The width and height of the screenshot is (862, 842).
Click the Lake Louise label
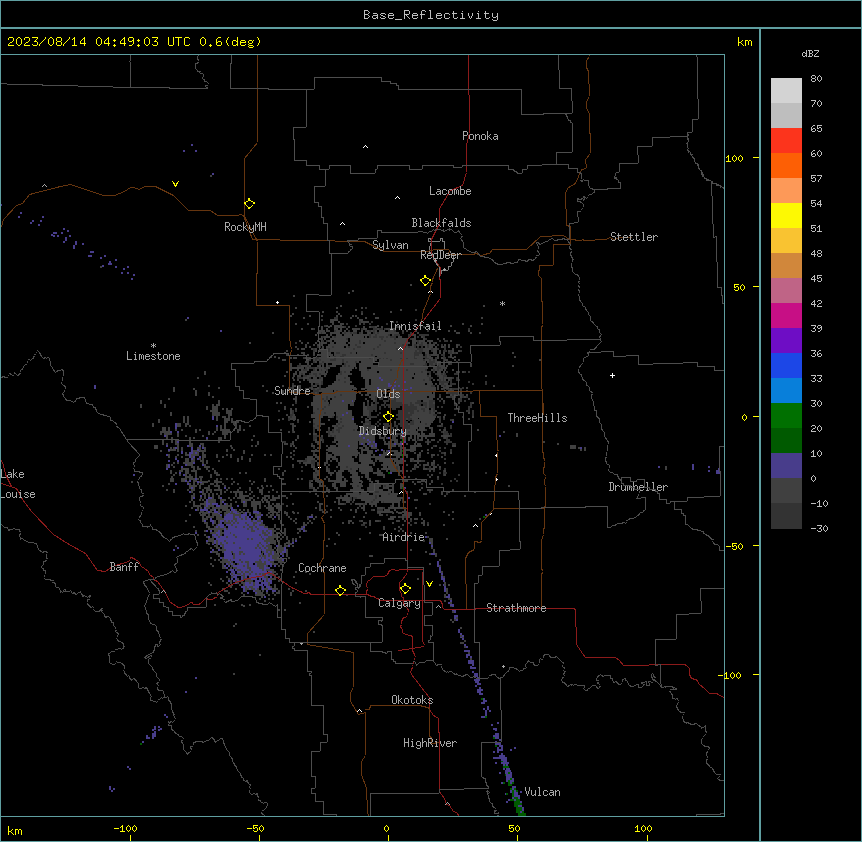[18, 484]
